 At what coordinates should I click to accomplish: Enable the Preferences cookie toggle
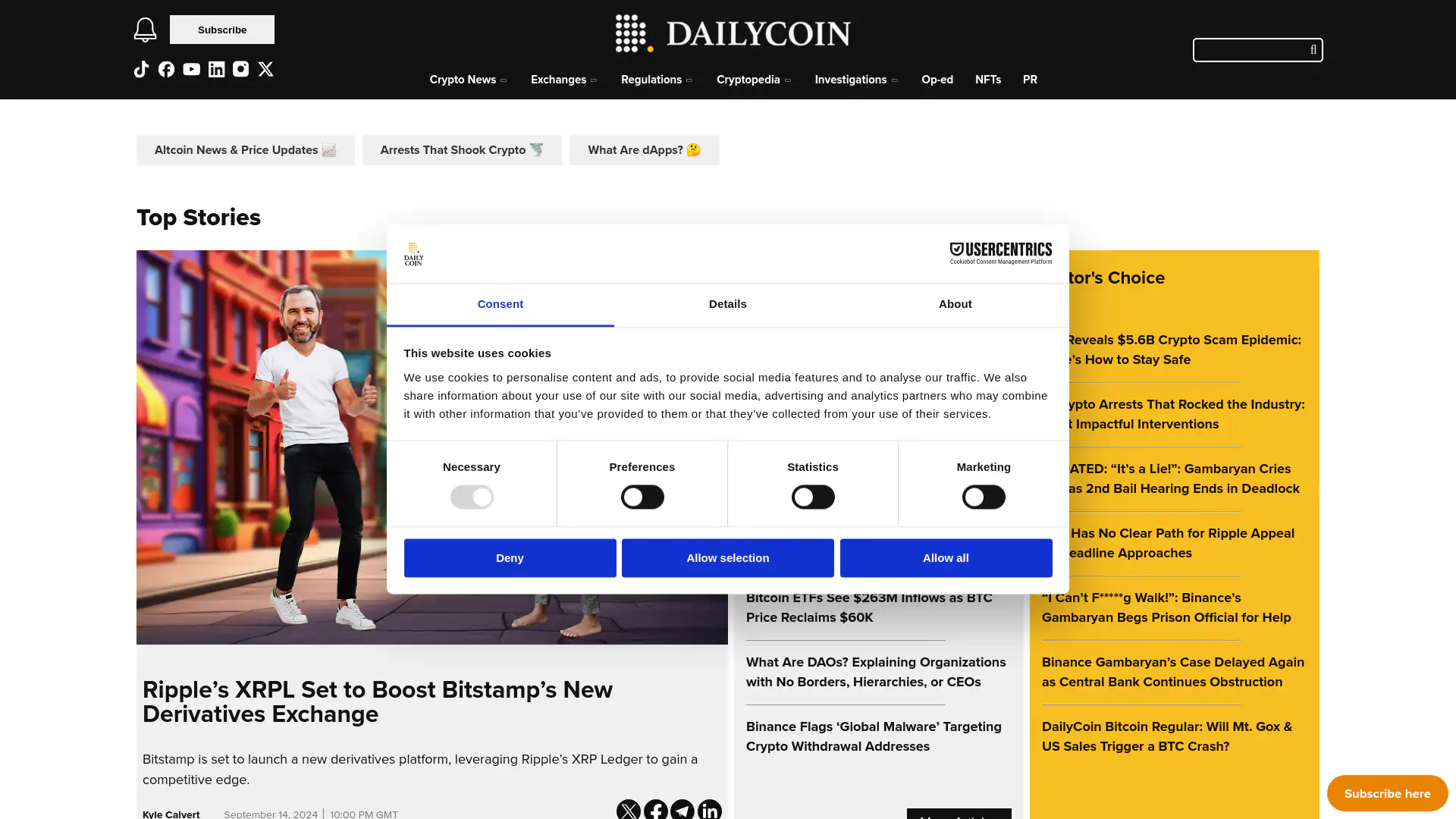coord(642,497)
